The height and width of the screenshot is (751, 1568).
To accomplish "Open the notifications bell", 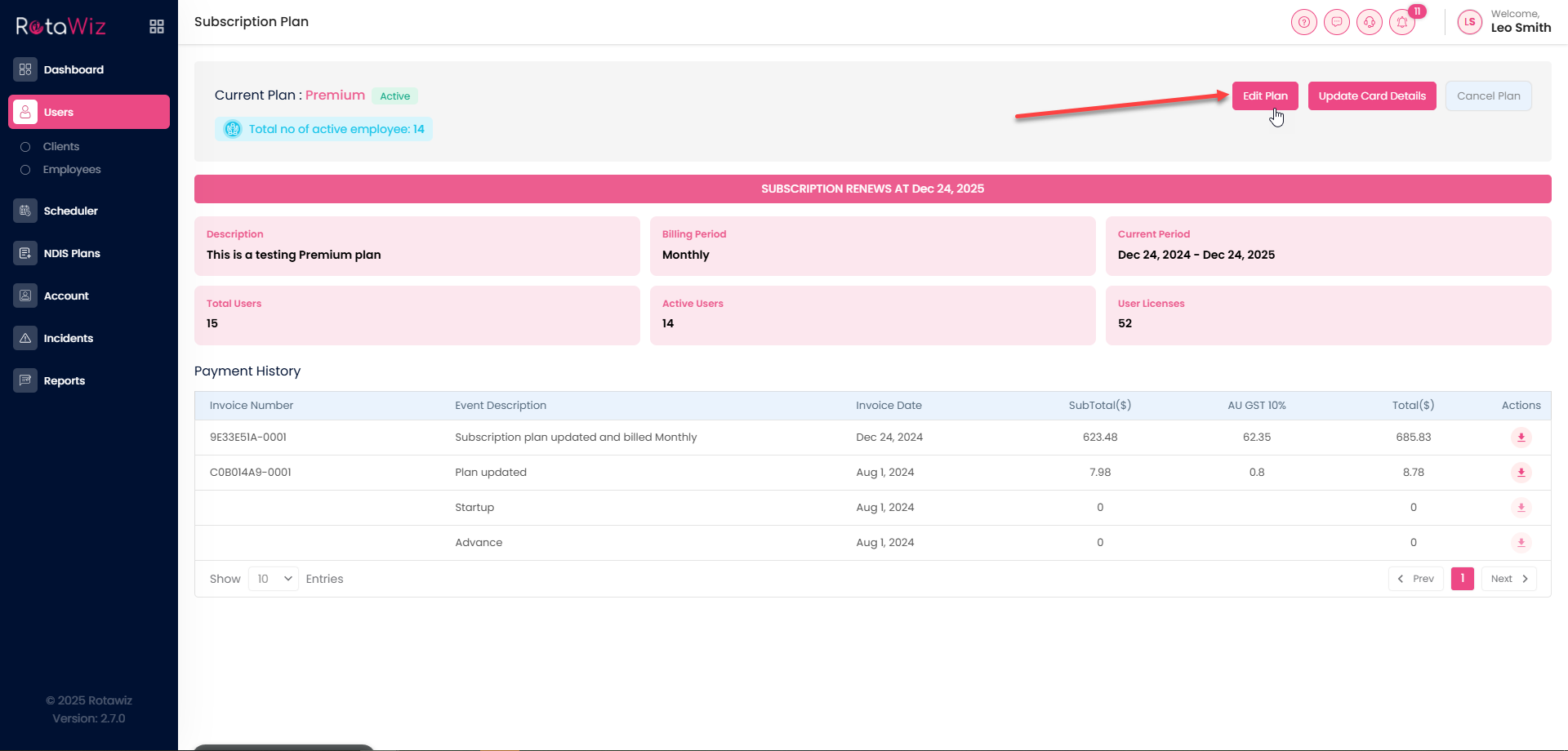I will 1402,22.
